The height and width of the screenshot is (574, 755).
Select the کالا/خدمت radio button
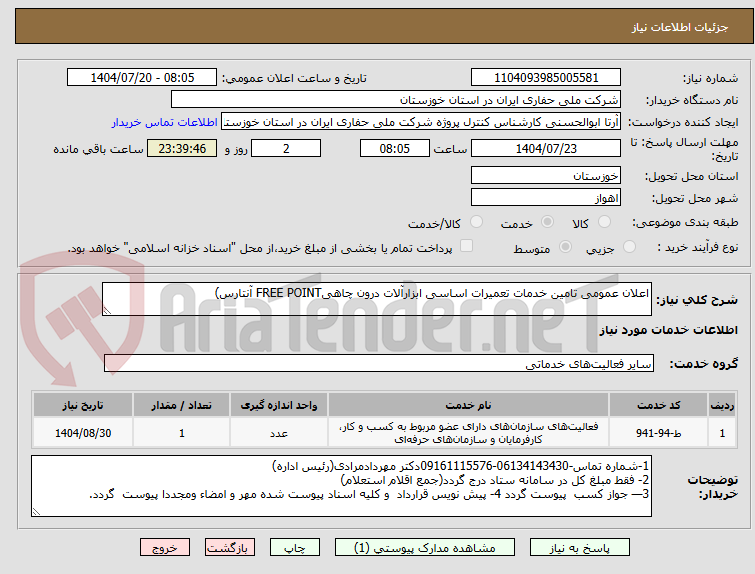[476, 222]
